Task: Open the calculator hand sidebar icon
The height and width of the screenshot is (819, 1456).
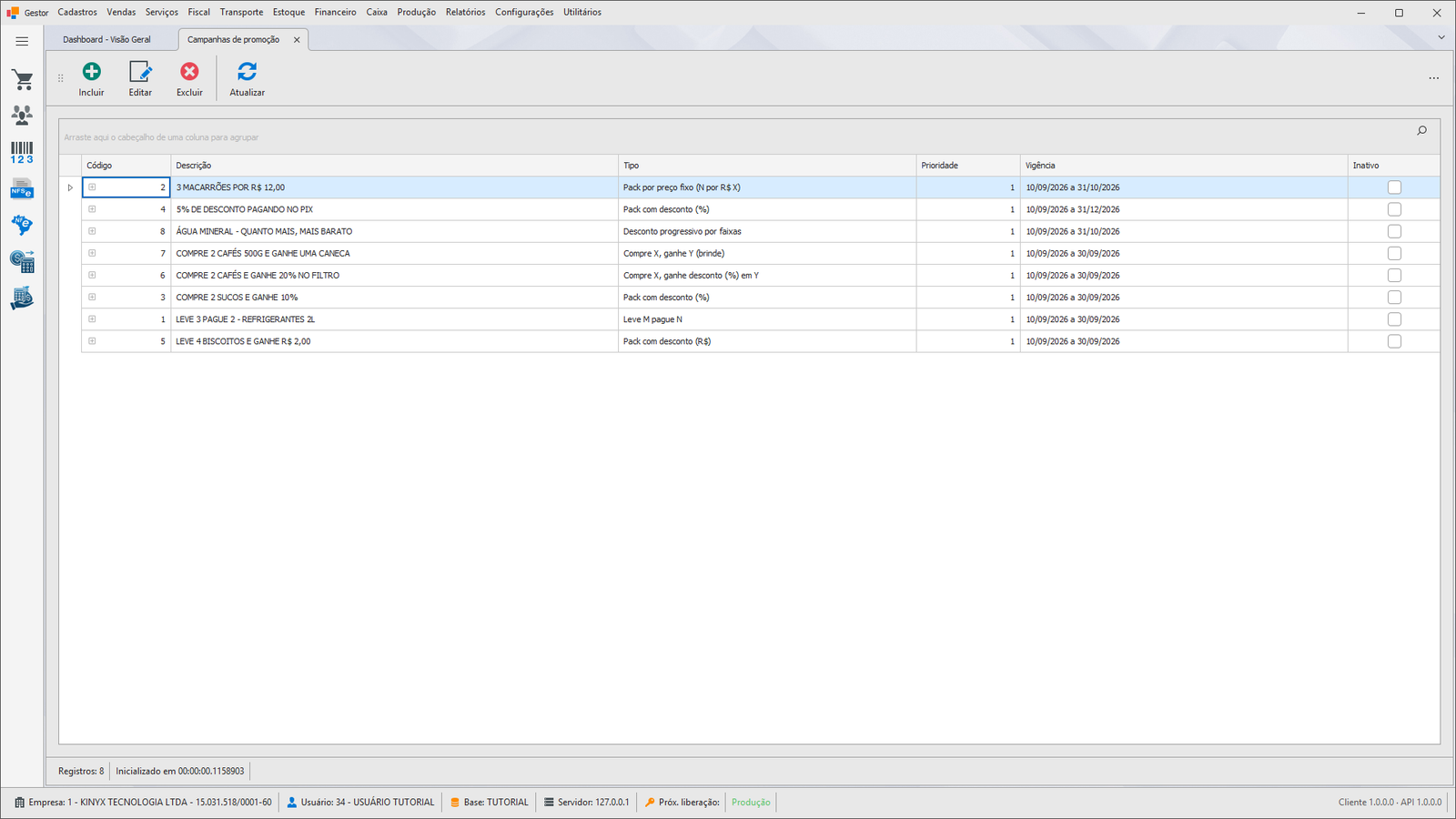Action: click(x=22, y=298)
